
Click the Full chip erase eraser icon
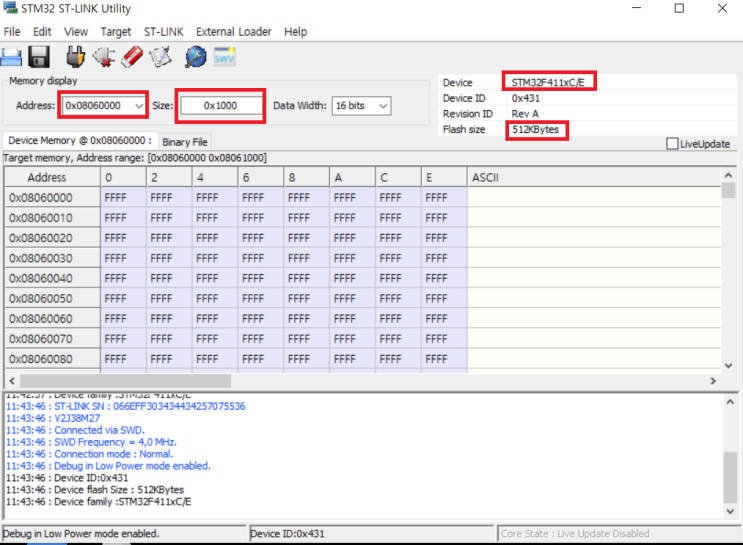tap(133, 57)
